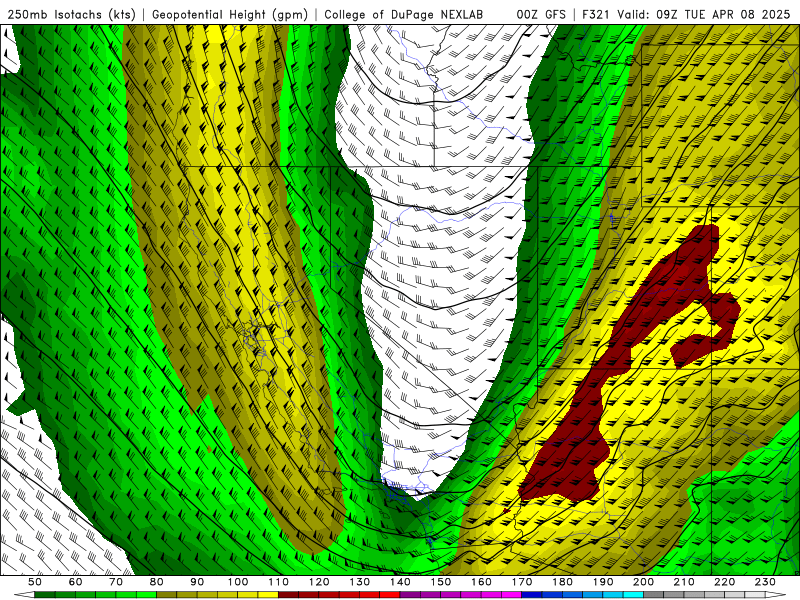Click the legend value 90
800x600 pixels.
(x=197, y=582)
